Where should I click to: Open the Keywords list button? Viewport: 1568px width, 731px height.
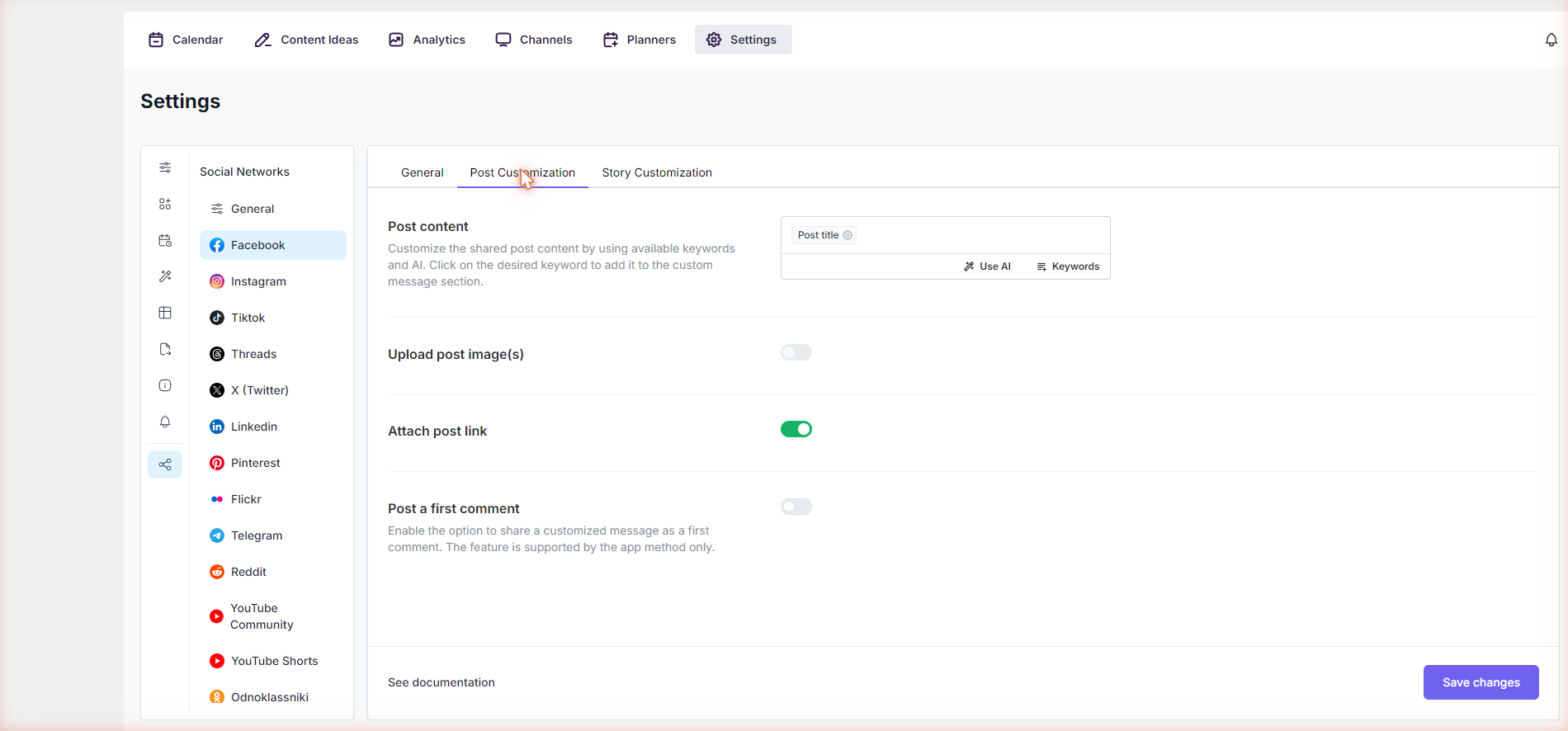point(1068,266)
